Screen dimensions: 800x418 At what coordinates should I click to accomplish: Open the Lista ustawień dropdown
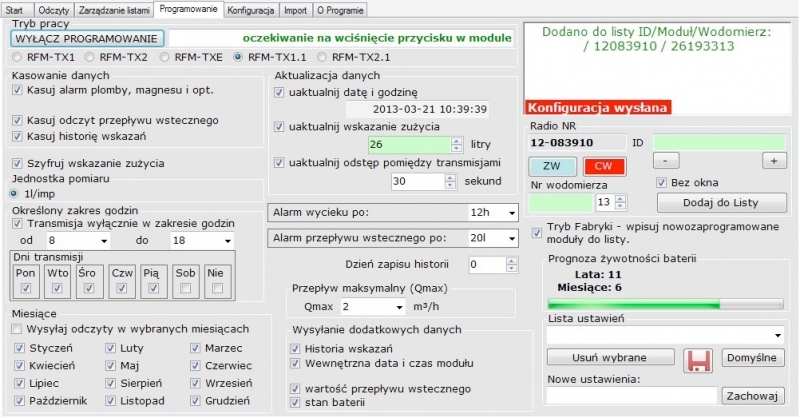tap(777, 335)
